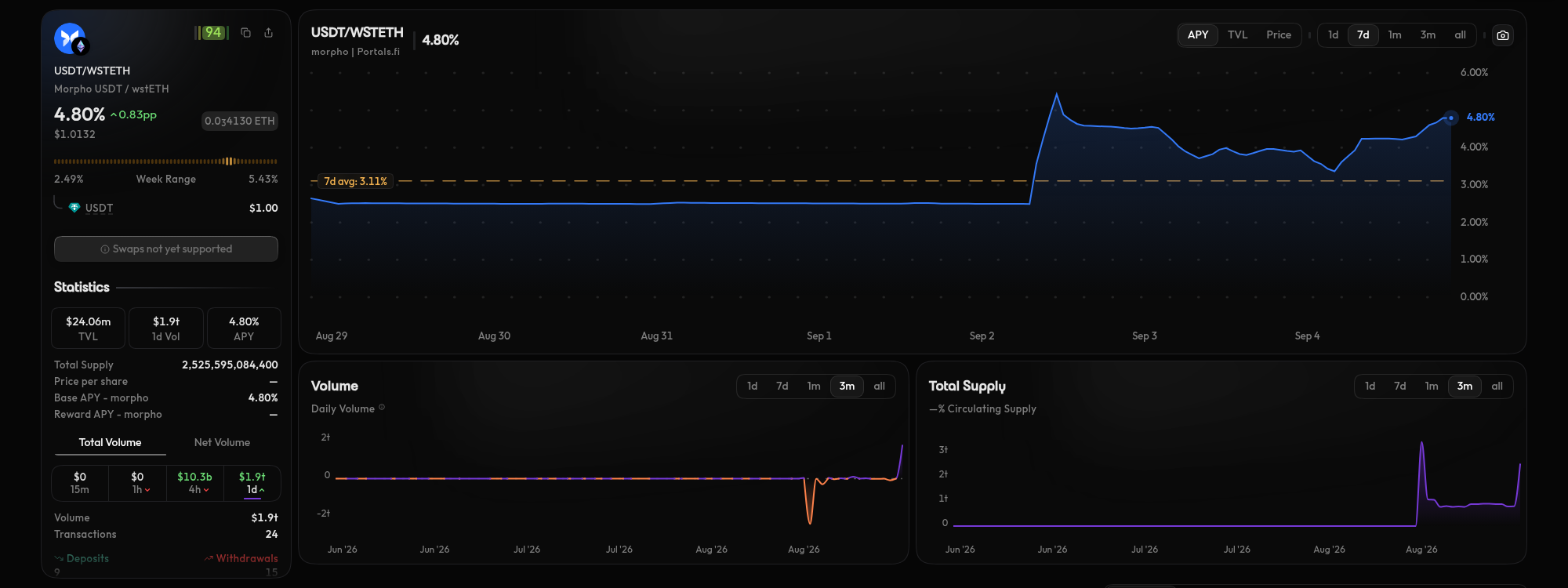The width and height of the screenshot is (1568, 588).
Task: Set Volume chart range to all
Action: click(x=879, y=387)
